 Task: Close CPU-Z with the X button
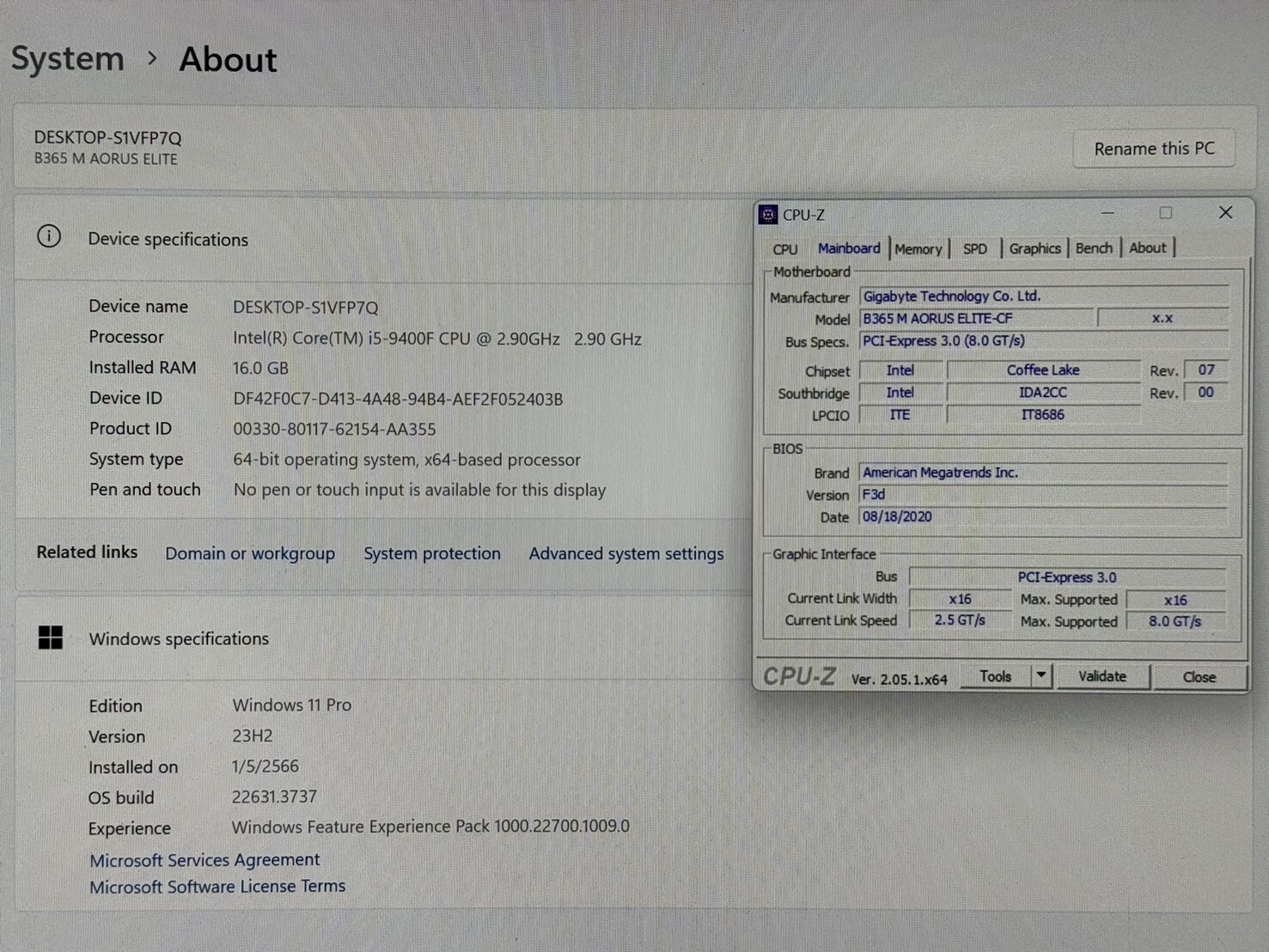tap(1225, 212)
